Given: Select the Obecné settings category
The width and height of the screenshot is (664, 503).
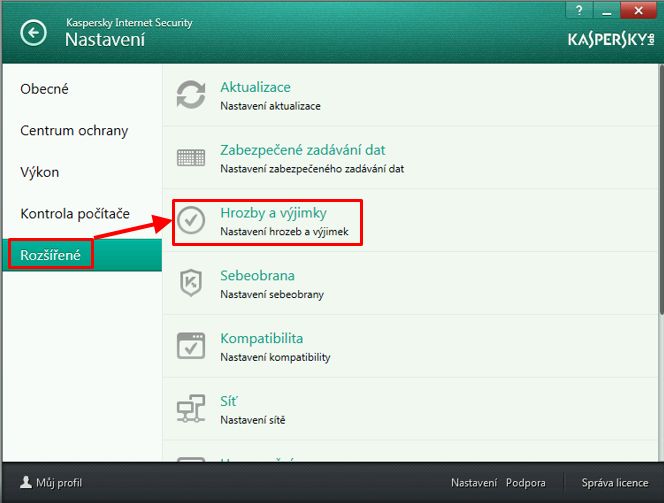Looking at the screenshot, I should tap(44, 89).
